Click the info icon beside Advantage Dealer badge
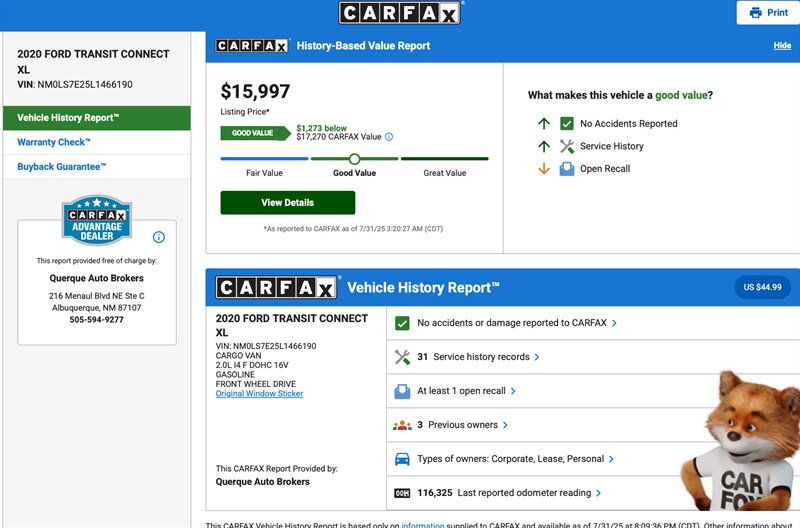The height and width of the screenshot is (528, 800). click(x=158, y=237)
